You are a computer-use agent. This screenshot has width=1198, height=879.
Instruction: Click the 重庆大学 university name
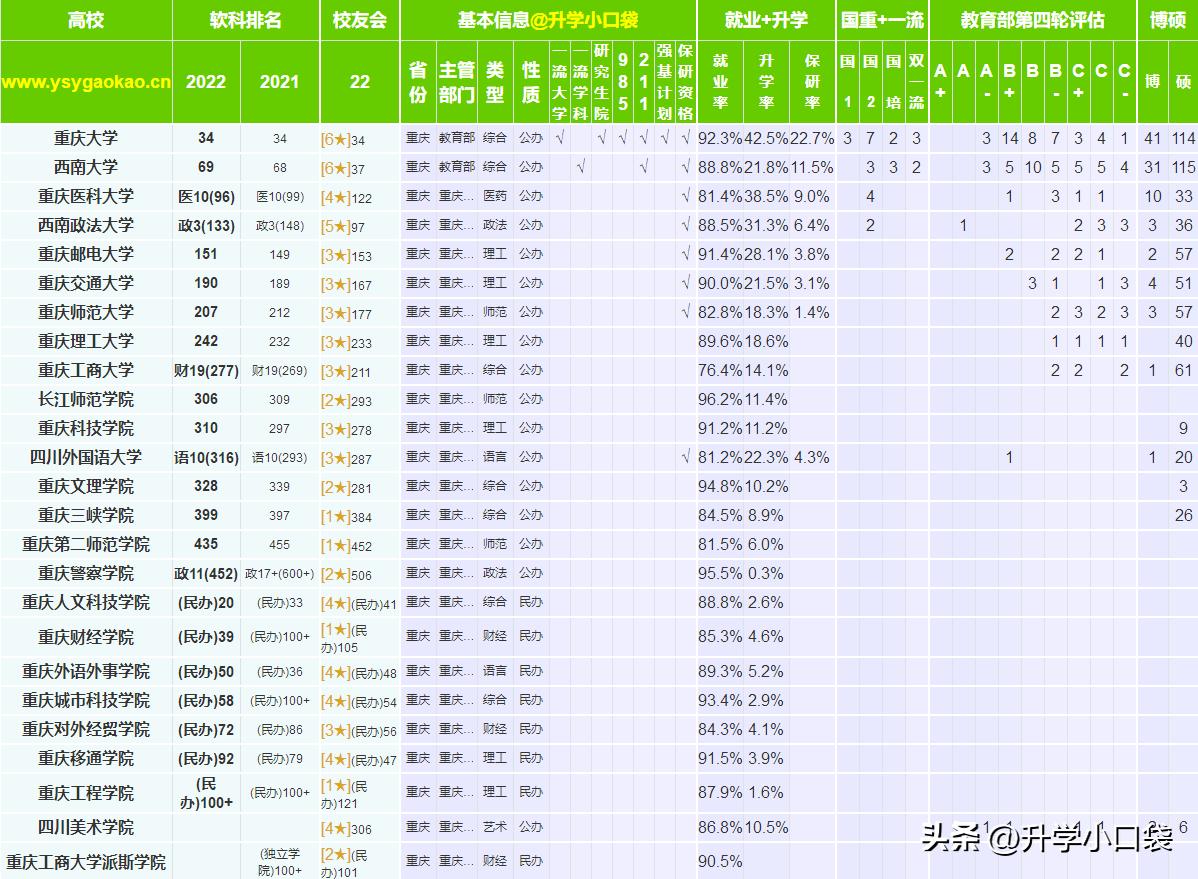85,139
